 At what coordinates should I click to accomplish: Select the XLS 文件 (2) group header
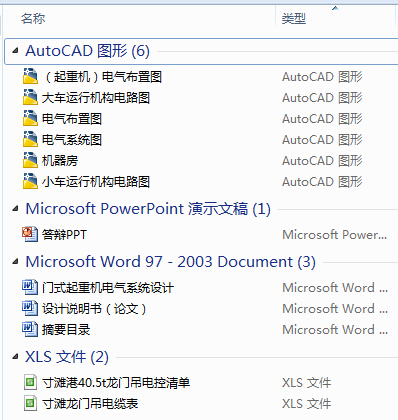point(67,357)
